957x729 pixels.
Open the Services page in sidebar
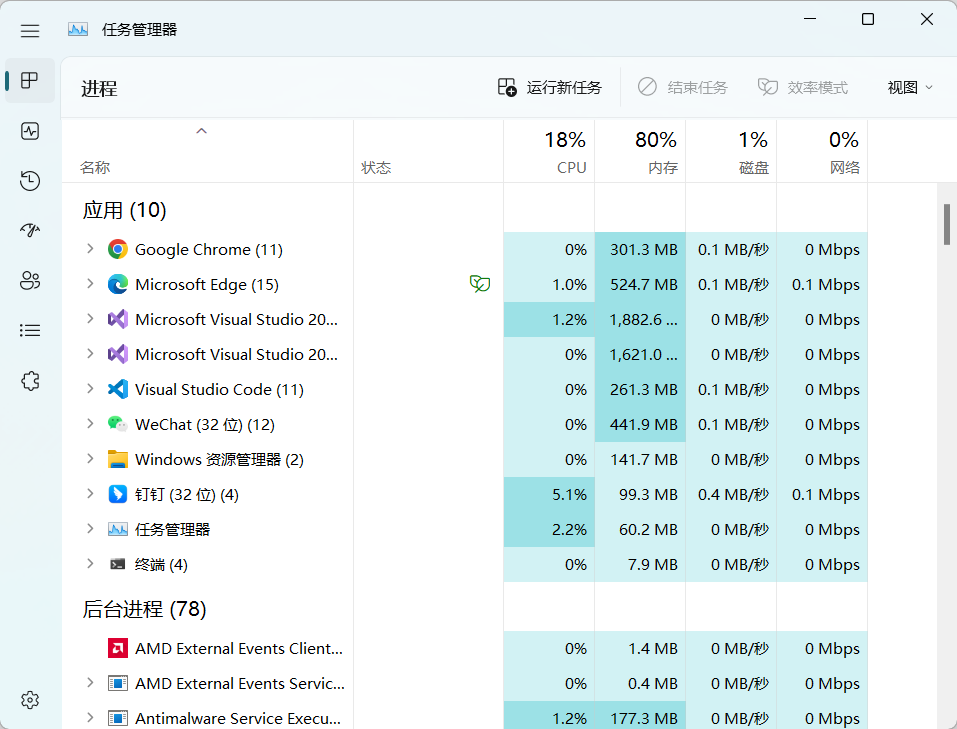29,381
